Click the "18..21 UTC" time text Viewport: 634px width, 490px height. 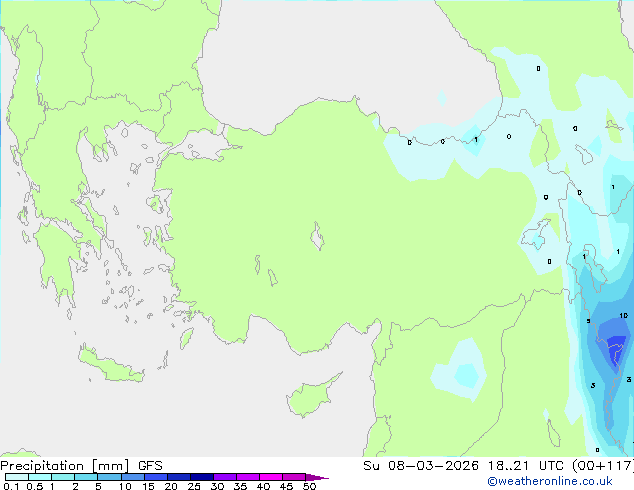click(527, 466)
